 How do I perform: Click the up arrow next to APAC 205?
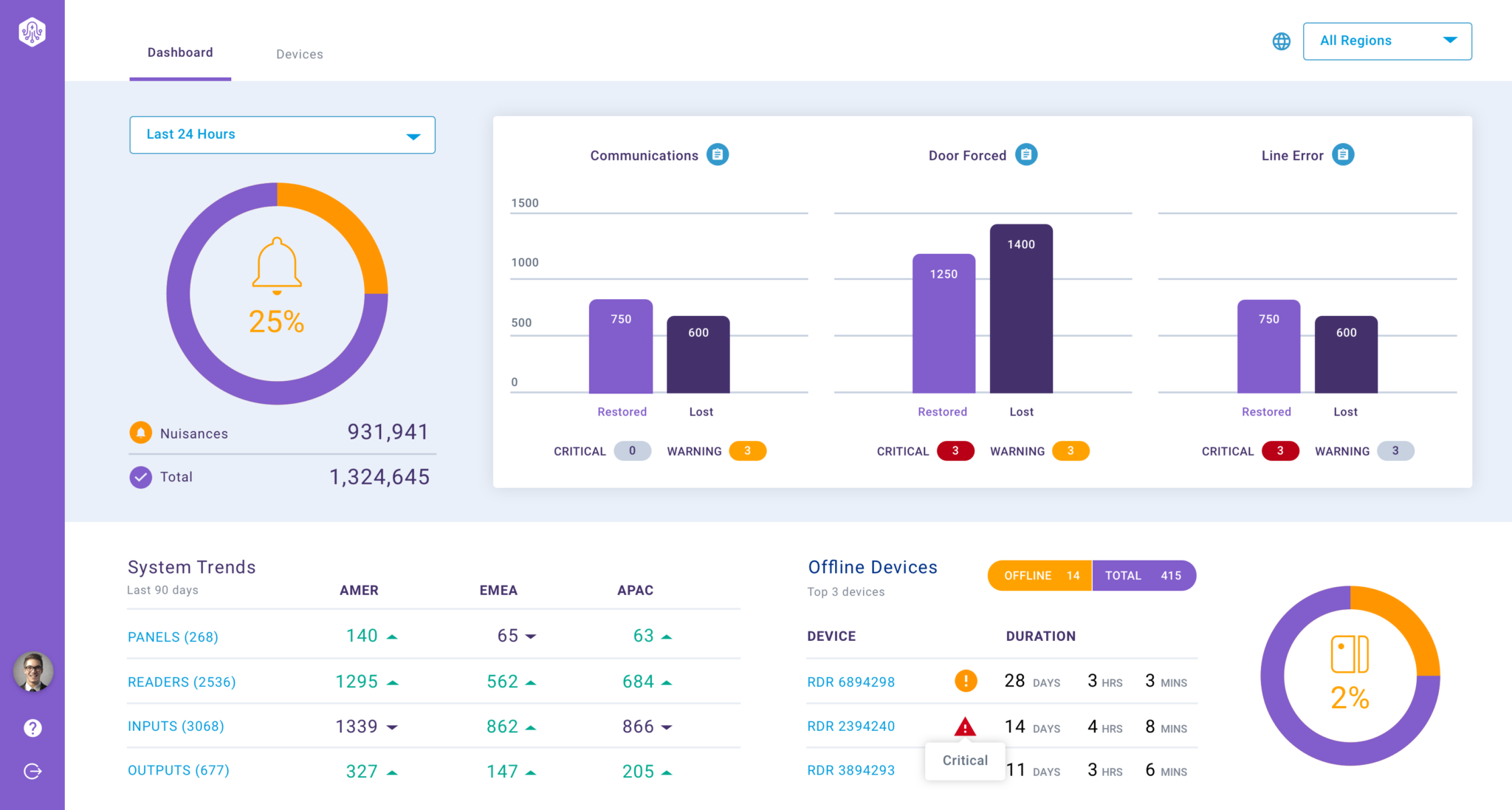(x=667, y=773)
